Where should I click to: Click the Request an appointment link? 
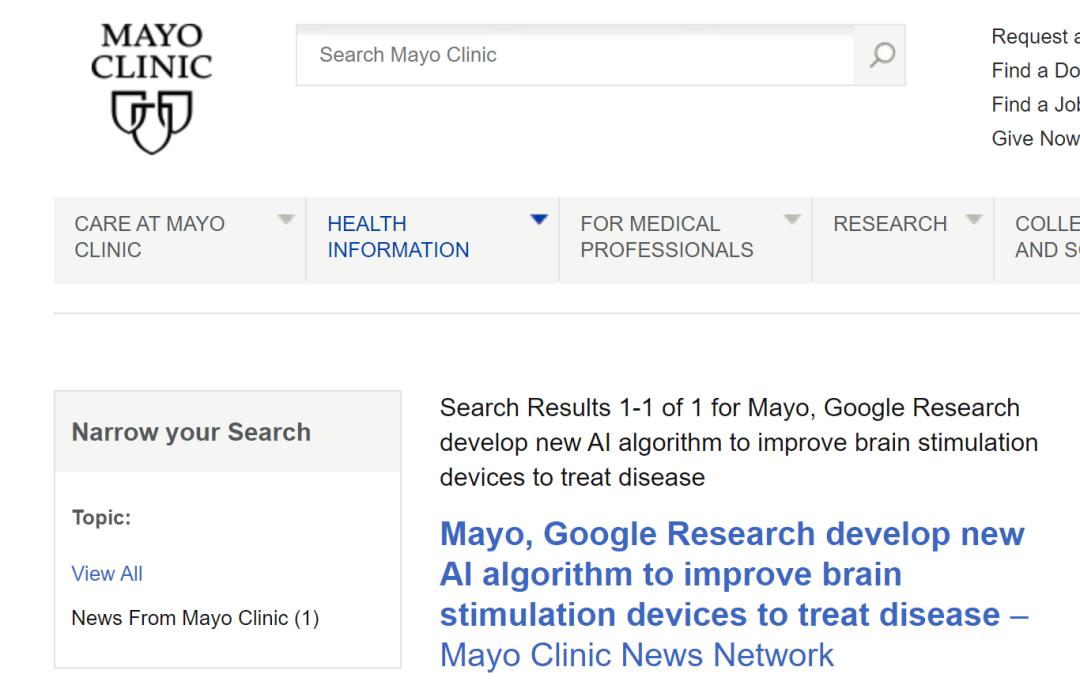(1035, 37)
